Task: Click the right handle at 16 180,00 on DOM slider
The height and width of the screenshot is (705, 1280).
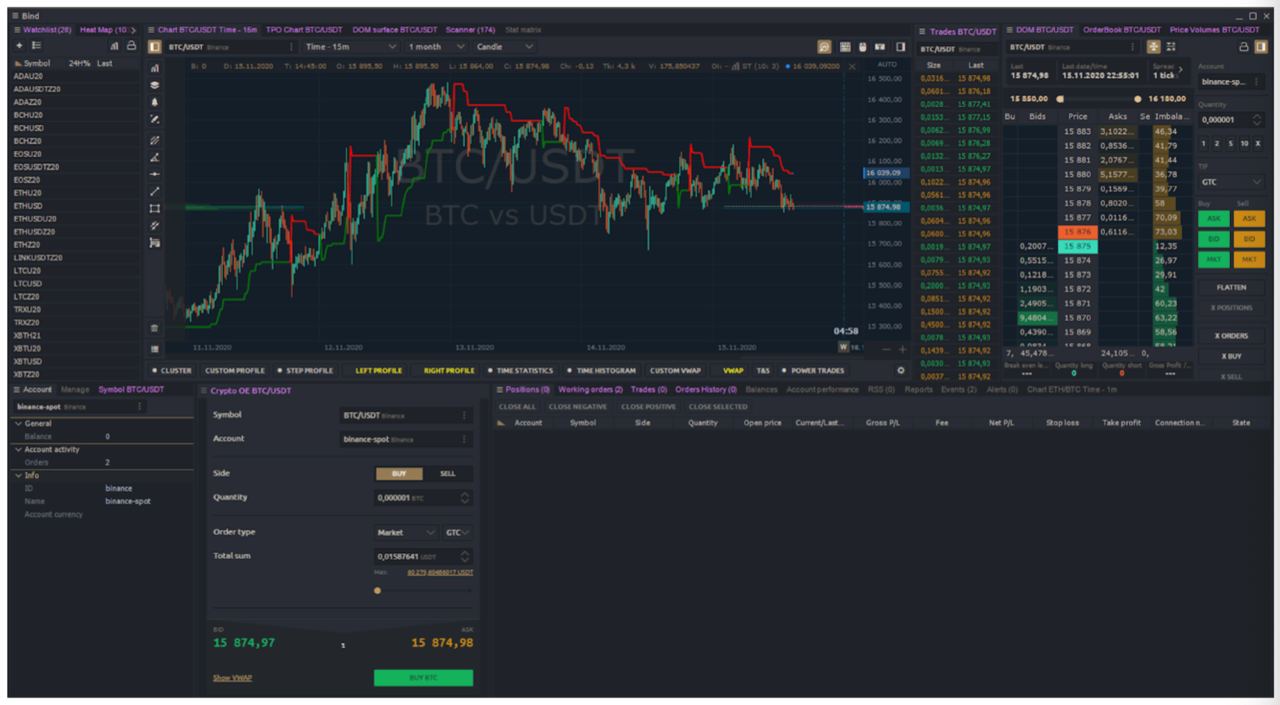Action: pyautogui.click(x=1137, y=99)
